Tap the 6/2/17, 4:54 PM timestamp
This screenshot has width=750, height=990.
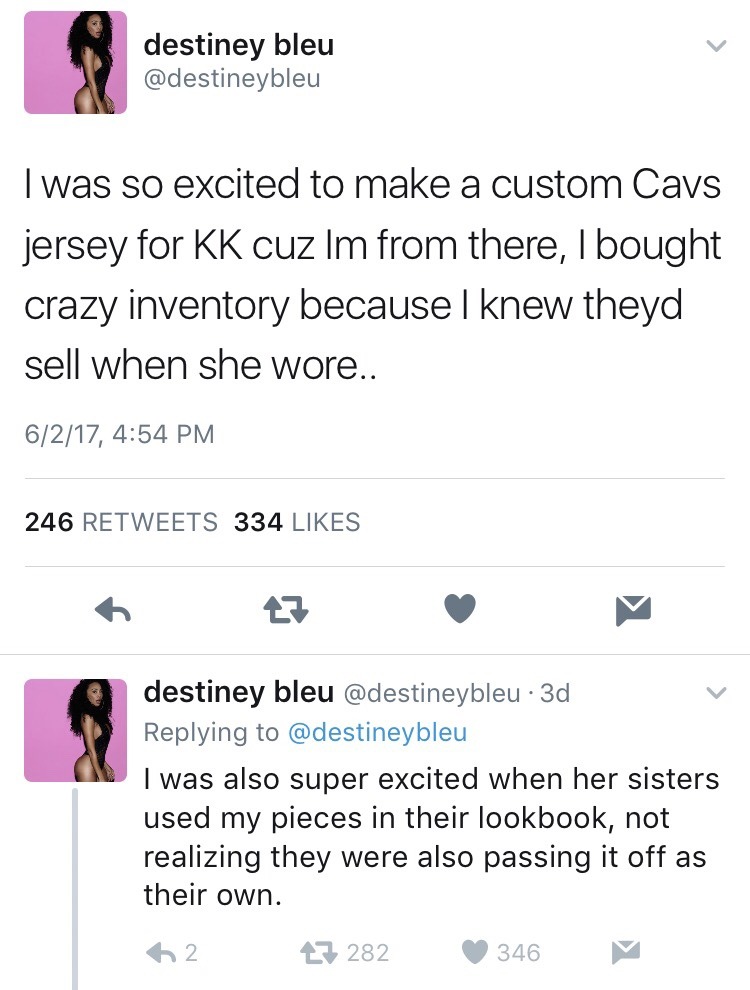point(120,434)
